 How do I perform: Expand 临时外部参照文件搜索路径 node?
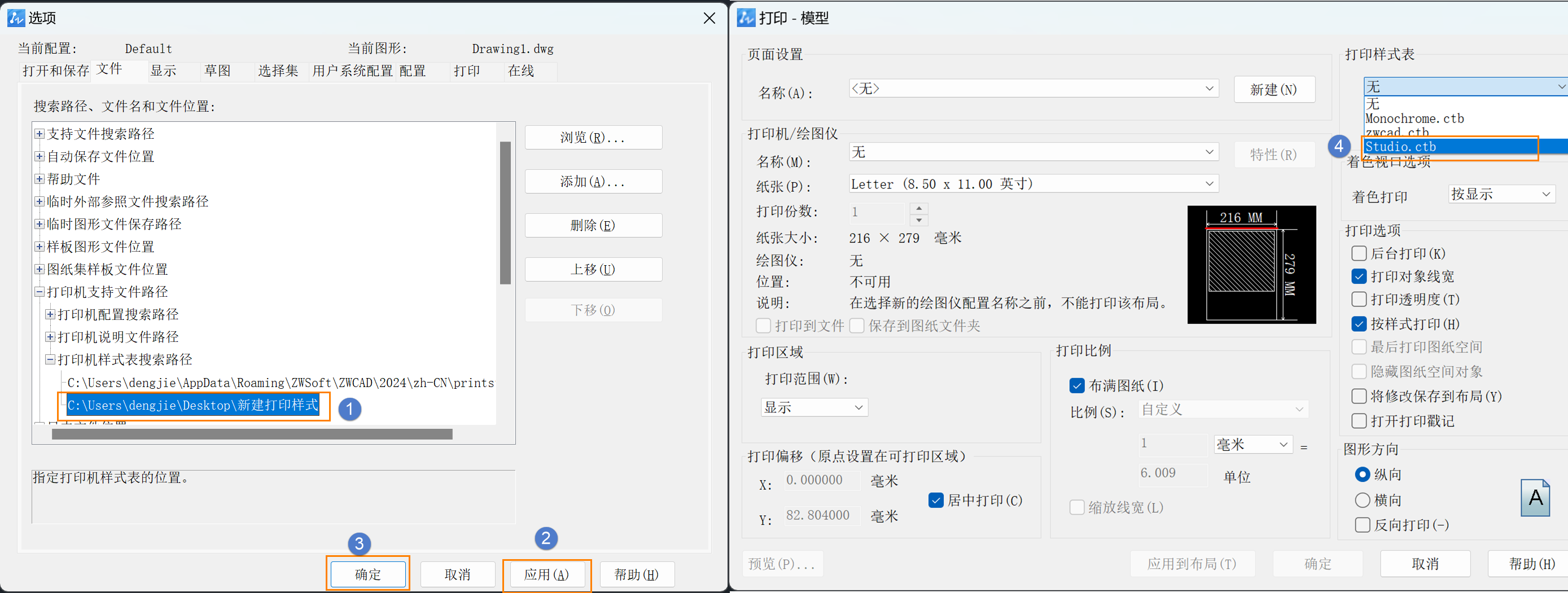click(x=40, y=201)
